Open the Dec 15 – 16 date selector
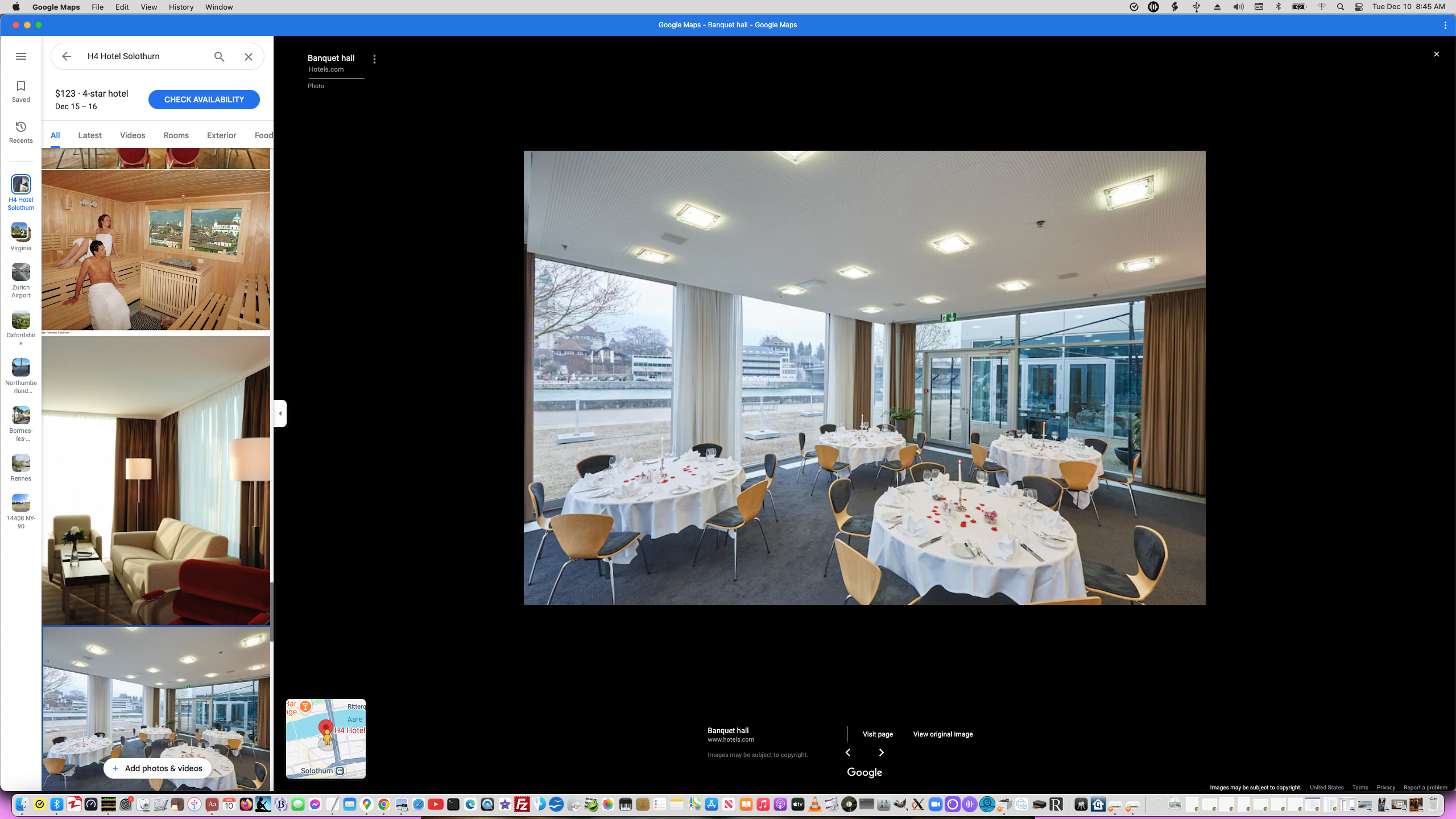Image resolution: width=1456 pixels, height=819 pixels. (76, 106)
